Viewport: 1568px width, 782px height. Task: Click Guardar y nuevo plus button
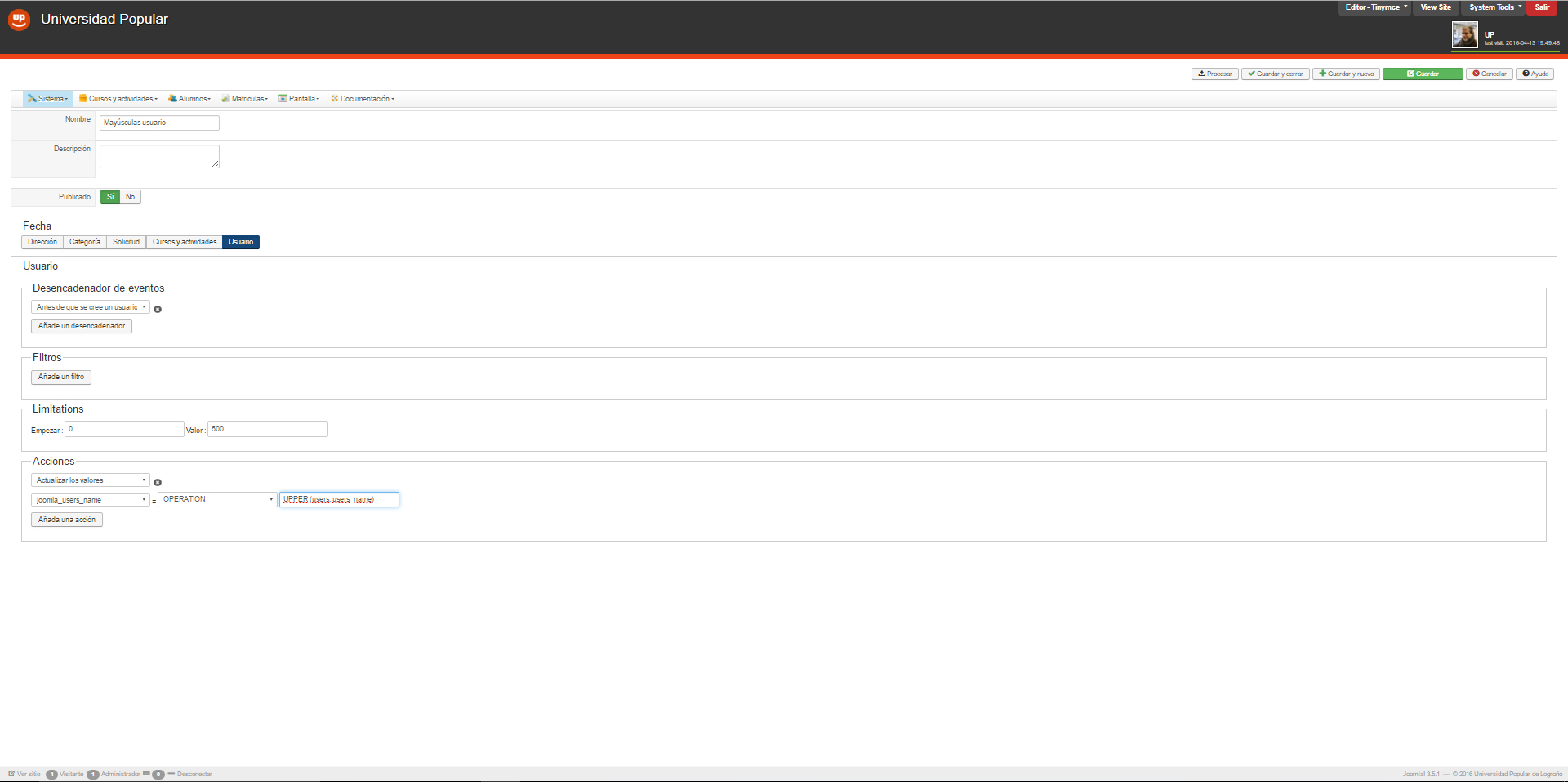point(1346,74)
